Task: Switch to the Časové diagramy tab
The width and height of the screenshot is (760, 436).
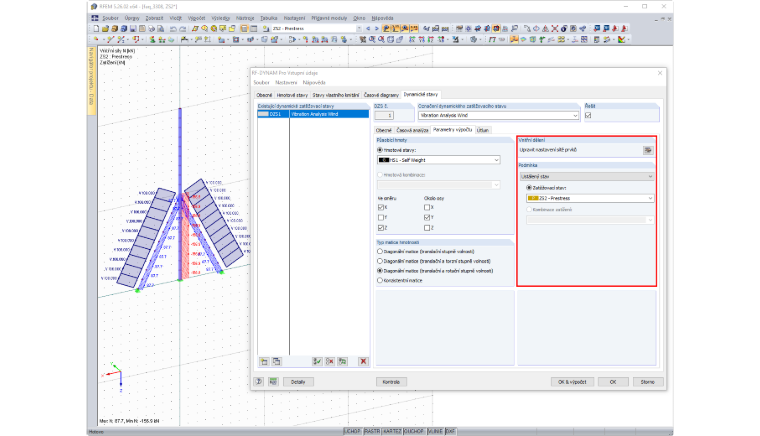Action: [381, 95]
